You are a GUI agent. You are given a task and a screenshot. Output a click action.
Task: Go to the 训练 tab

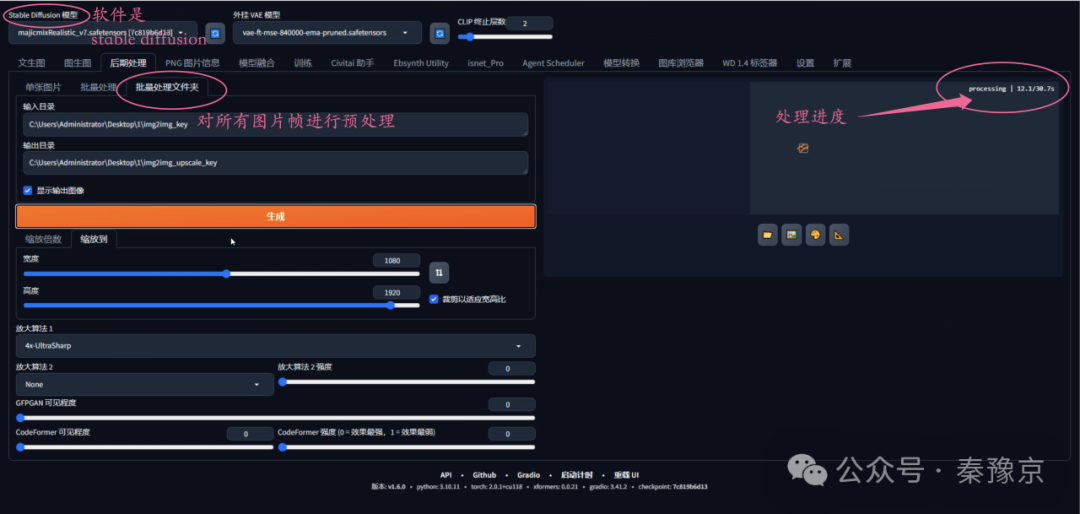click(303, 63)
